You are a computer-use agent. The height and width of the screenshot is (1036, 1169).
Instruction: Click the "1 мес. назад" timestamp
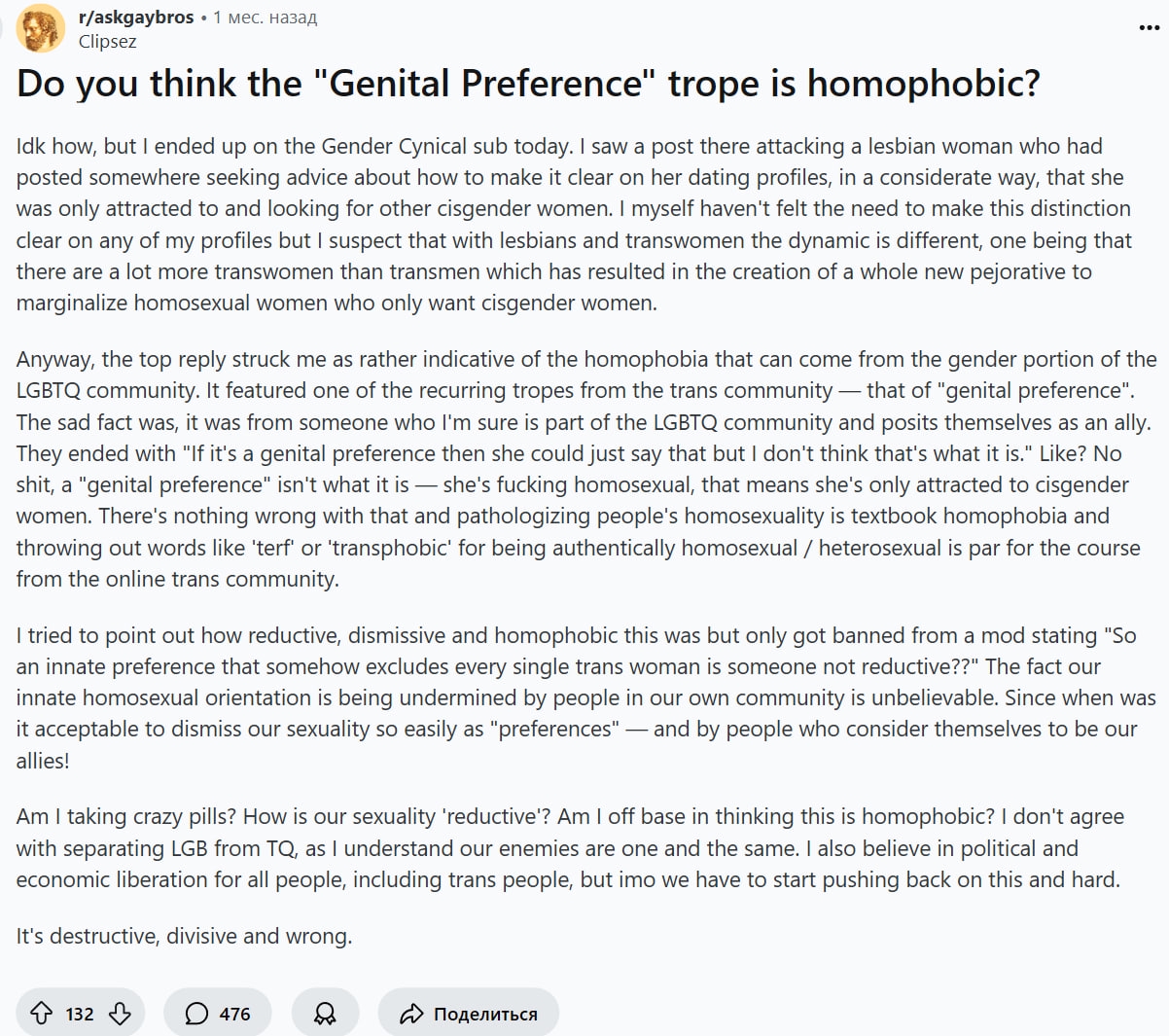266,18
